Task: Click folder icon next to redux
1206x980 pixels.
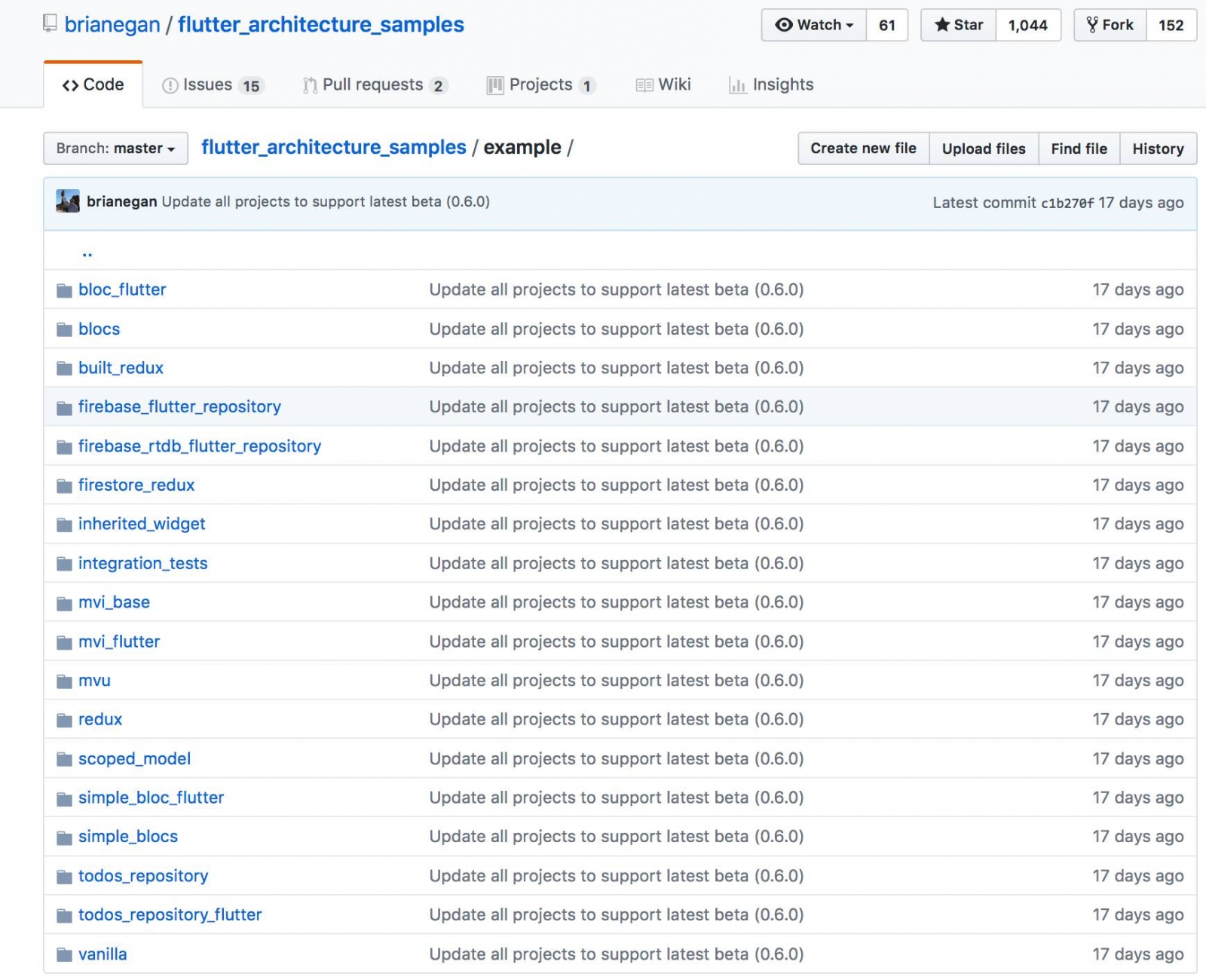Action: (64, 721)
